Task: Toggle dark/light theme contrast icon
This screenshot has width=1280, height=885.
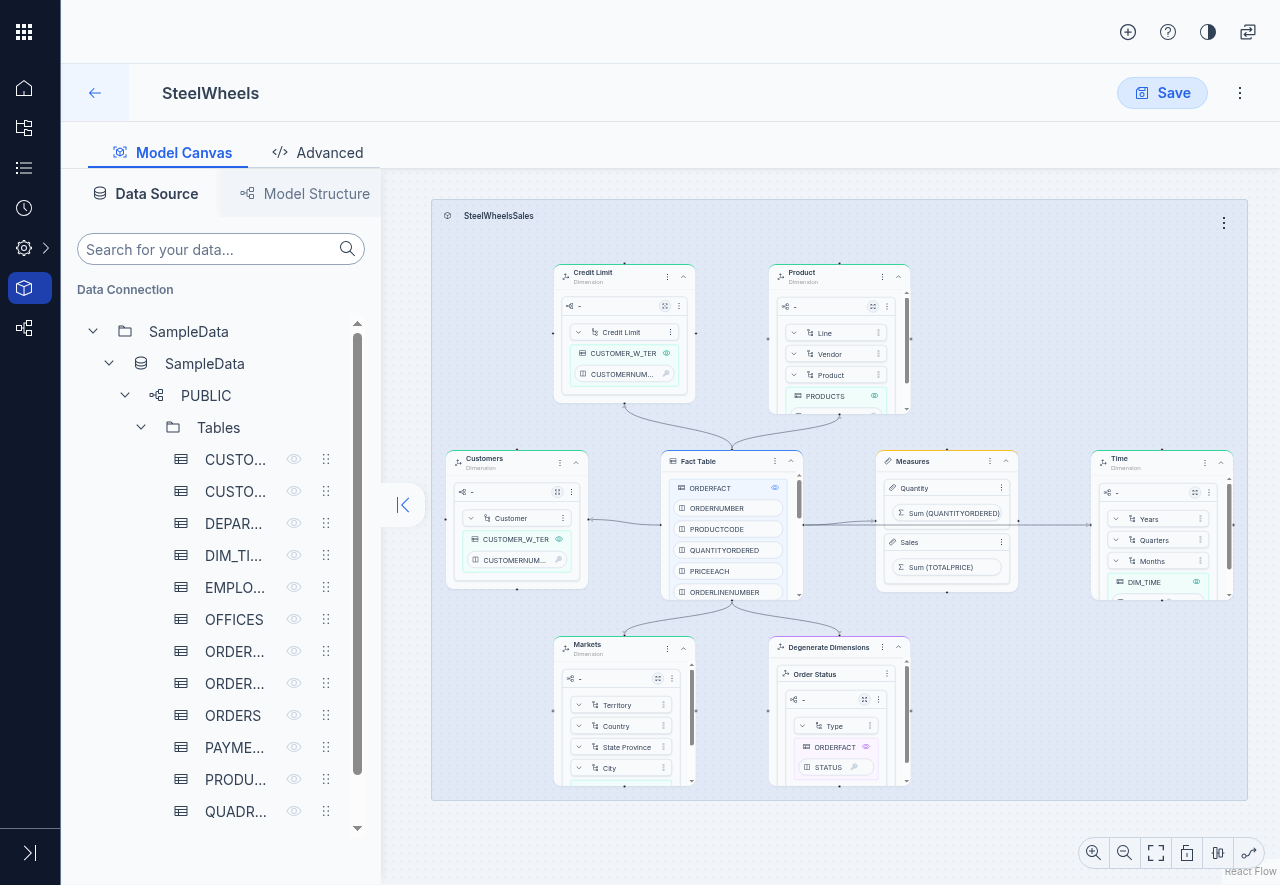Action: click(x=1208, y=32)
